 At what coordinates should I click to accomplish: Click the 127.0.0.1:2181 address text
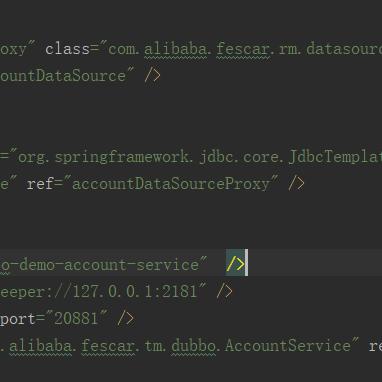135,292
